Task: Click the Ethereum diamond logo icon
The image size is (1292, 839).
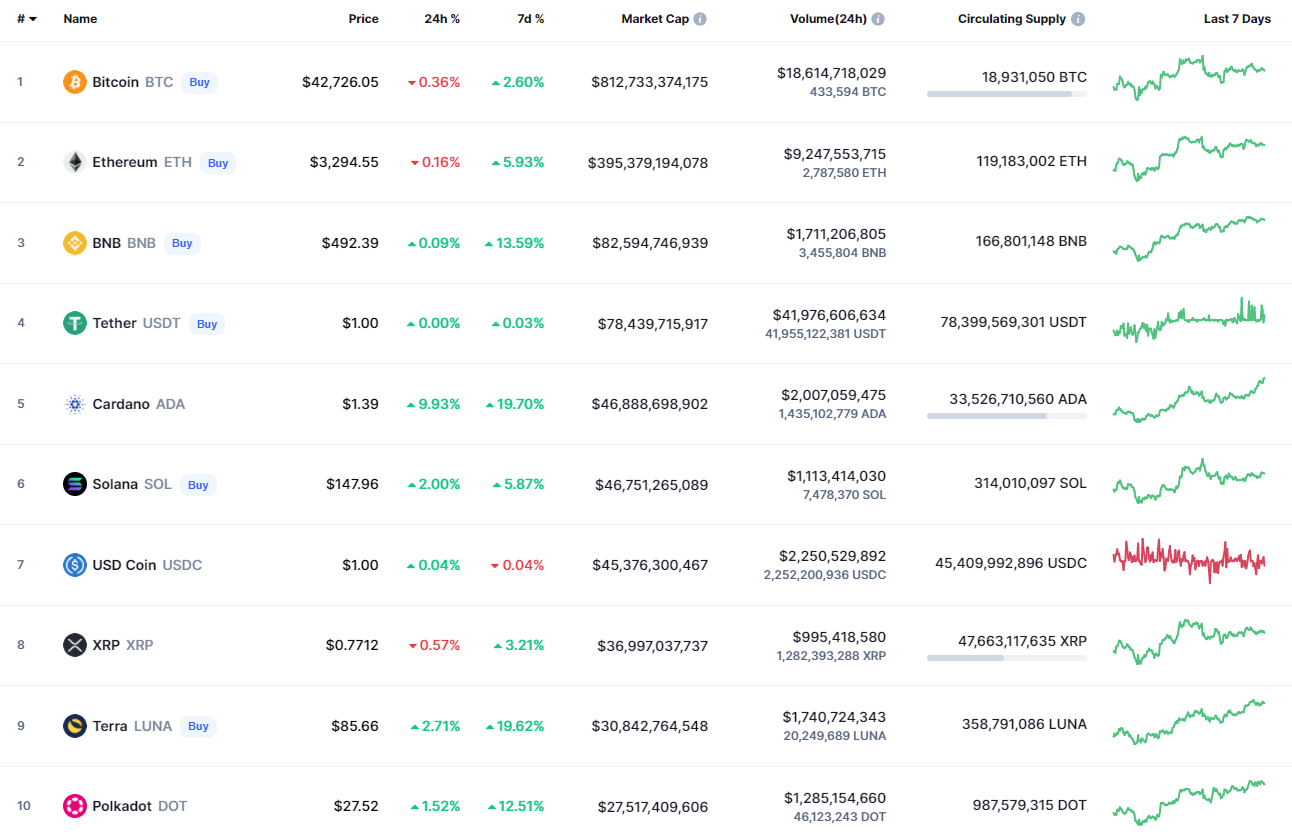Action: tap(75, 162)
